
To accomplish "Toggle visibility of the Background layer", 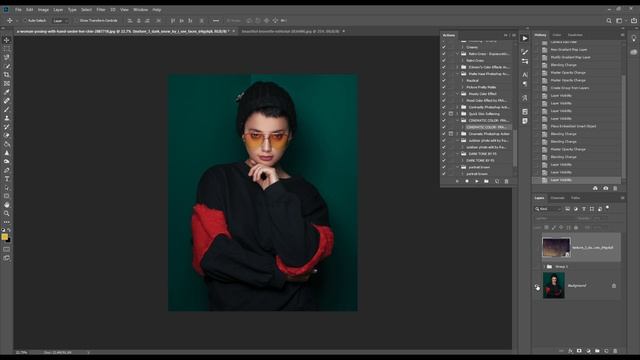I will coord(537,286).
